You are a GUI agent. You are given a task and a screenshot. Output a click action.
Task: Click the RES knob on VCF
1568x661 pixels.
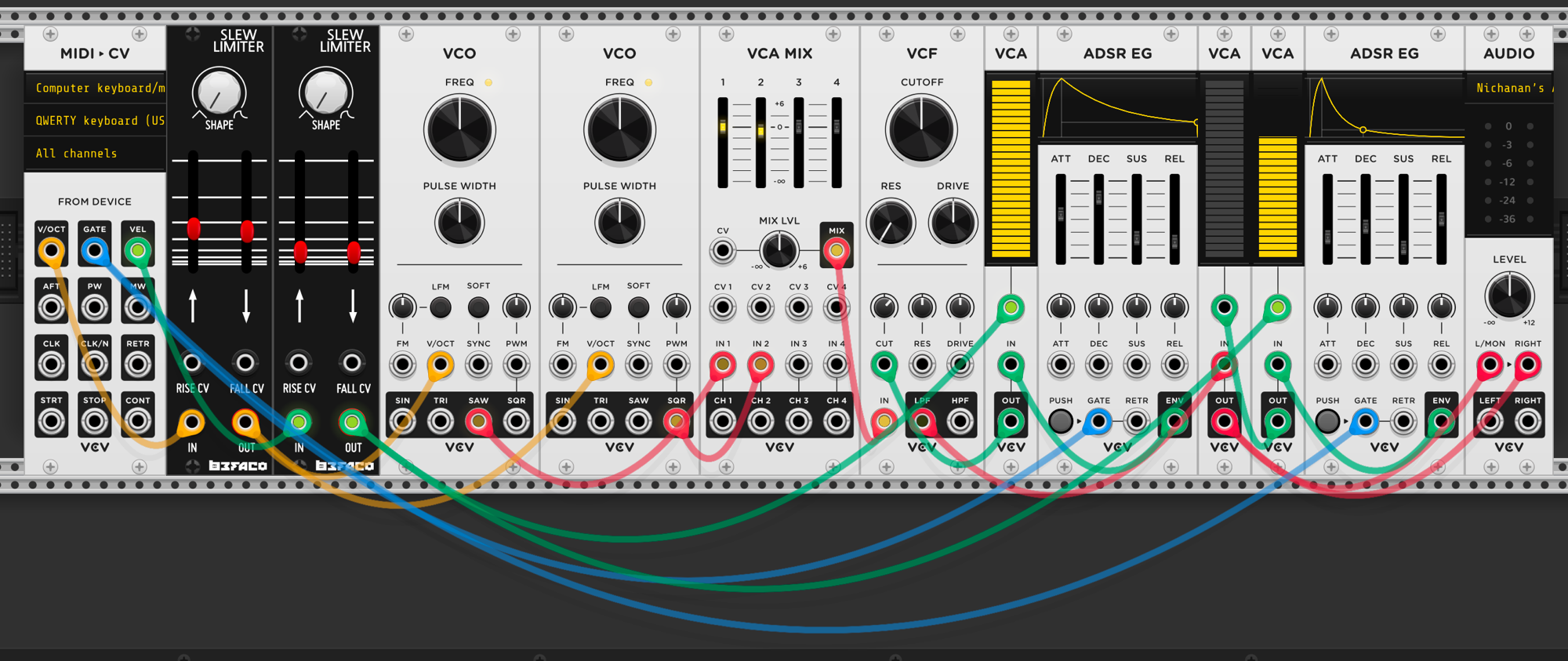coord(891,223)
